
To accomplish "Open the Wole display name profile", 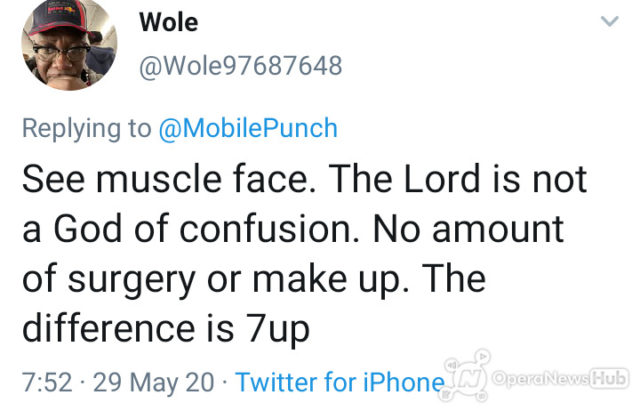I will 169,23.
